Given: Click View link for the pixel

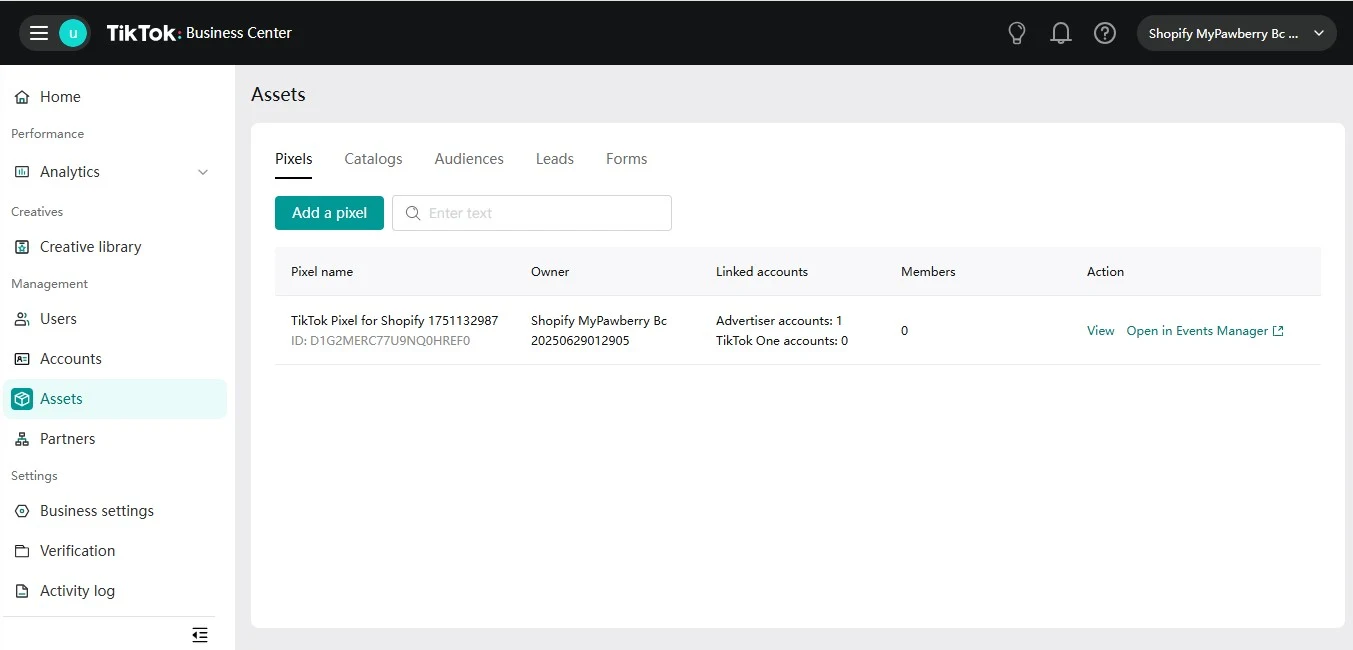Looking at the screenshot, I should pyautogui.click(x=1100, y=331).
